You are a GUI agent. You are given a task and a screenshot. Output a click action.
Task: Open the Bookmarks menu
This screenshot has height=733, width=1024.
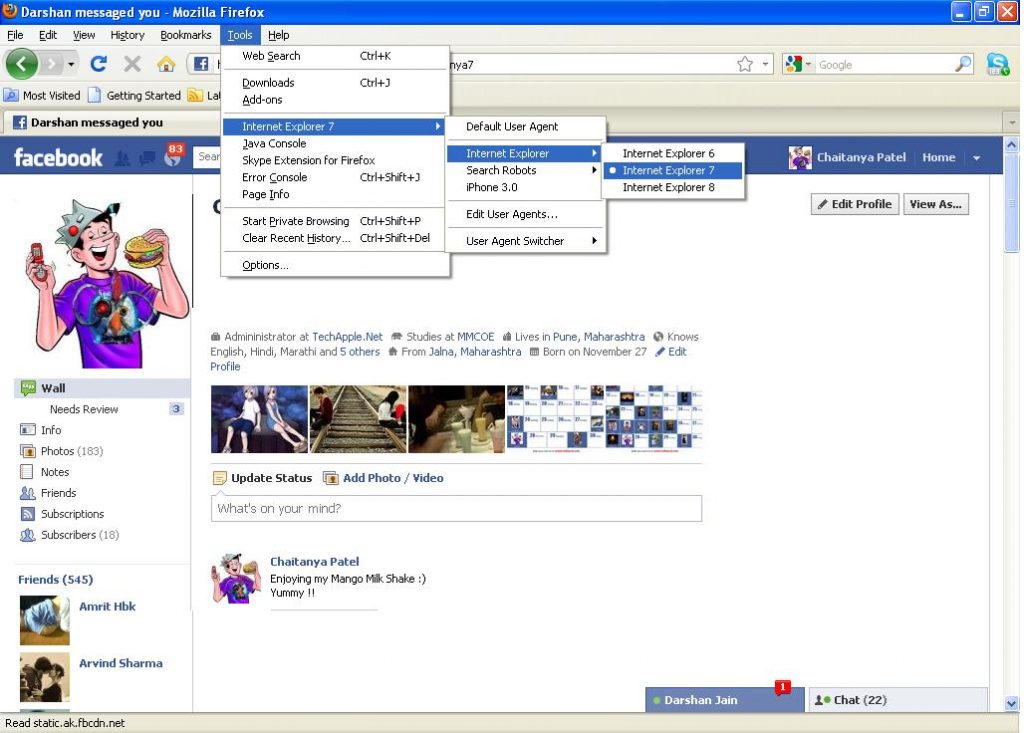pyautogui.click(x=185, y=35)
